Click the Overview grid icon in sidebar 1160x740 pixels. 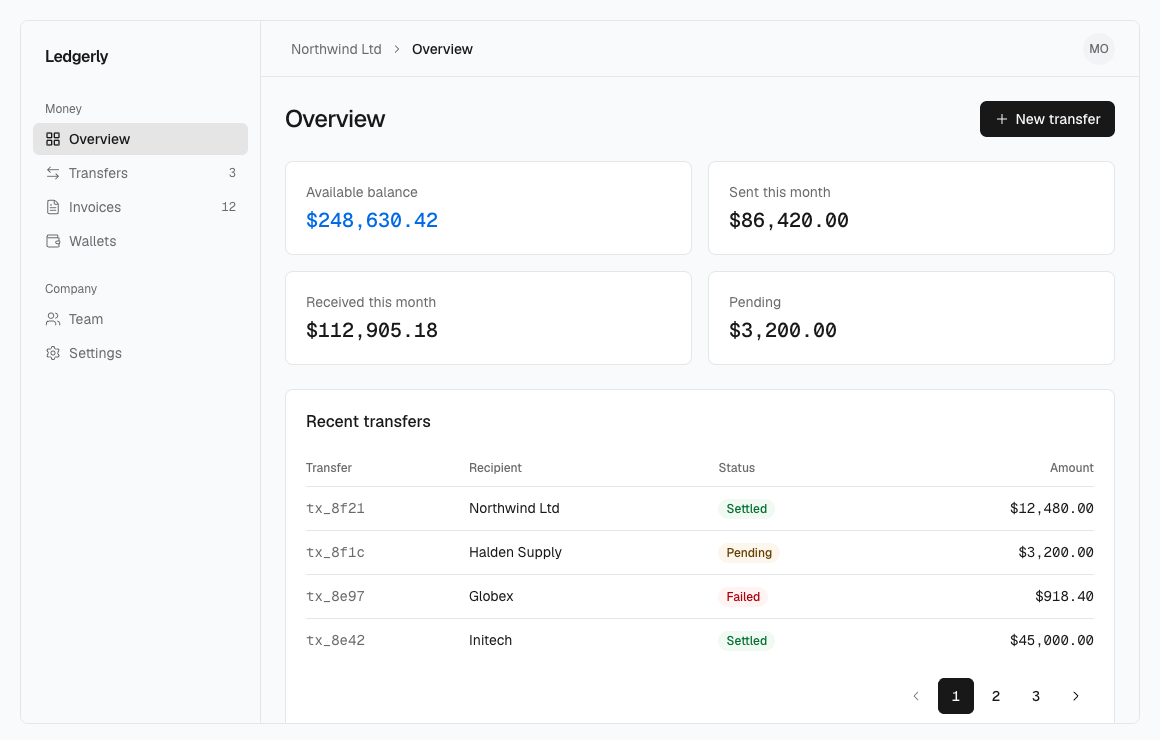[53, 139]
